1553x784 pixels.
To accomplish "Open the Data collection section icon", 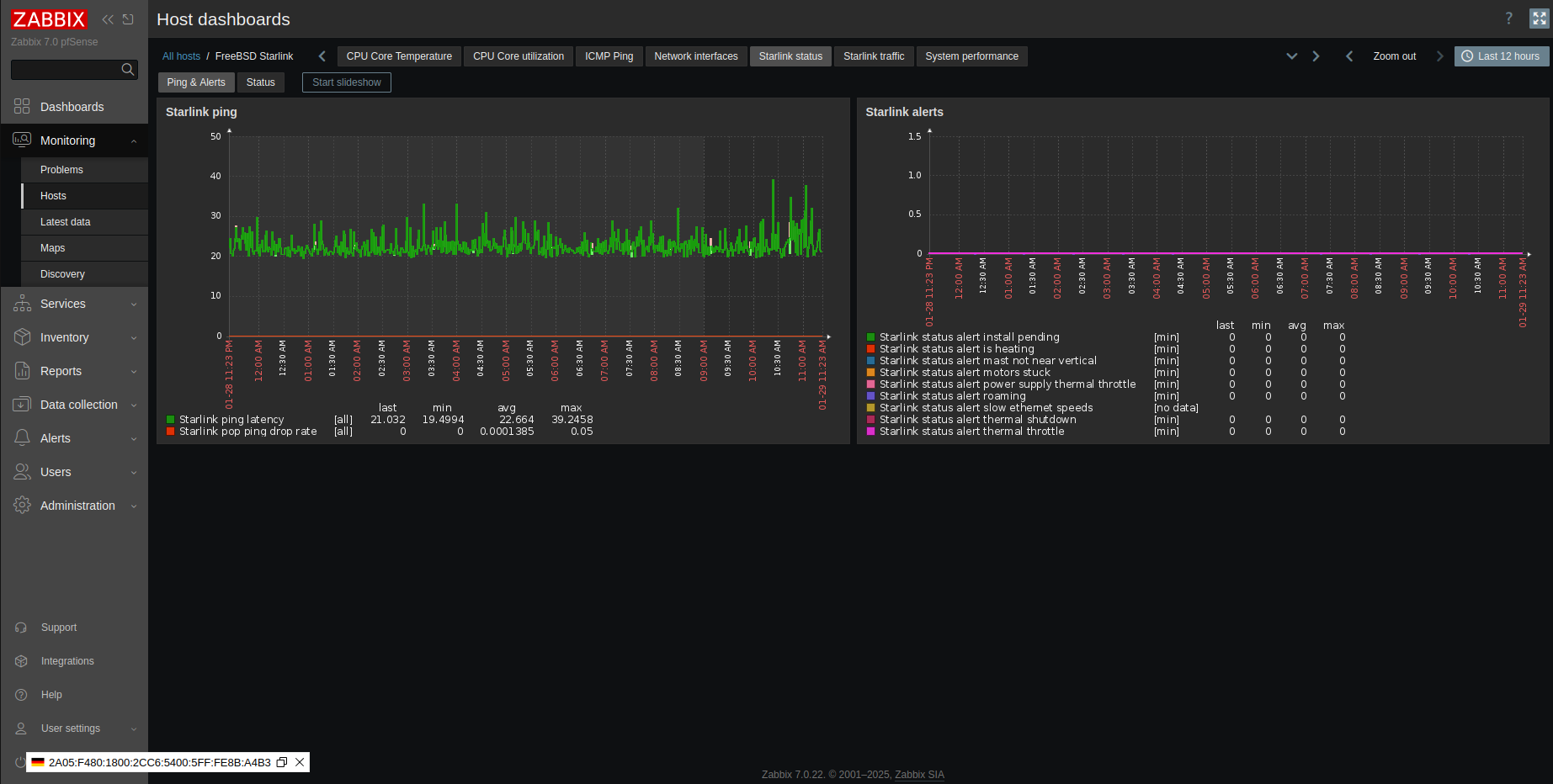I will (x=22, y=404).
